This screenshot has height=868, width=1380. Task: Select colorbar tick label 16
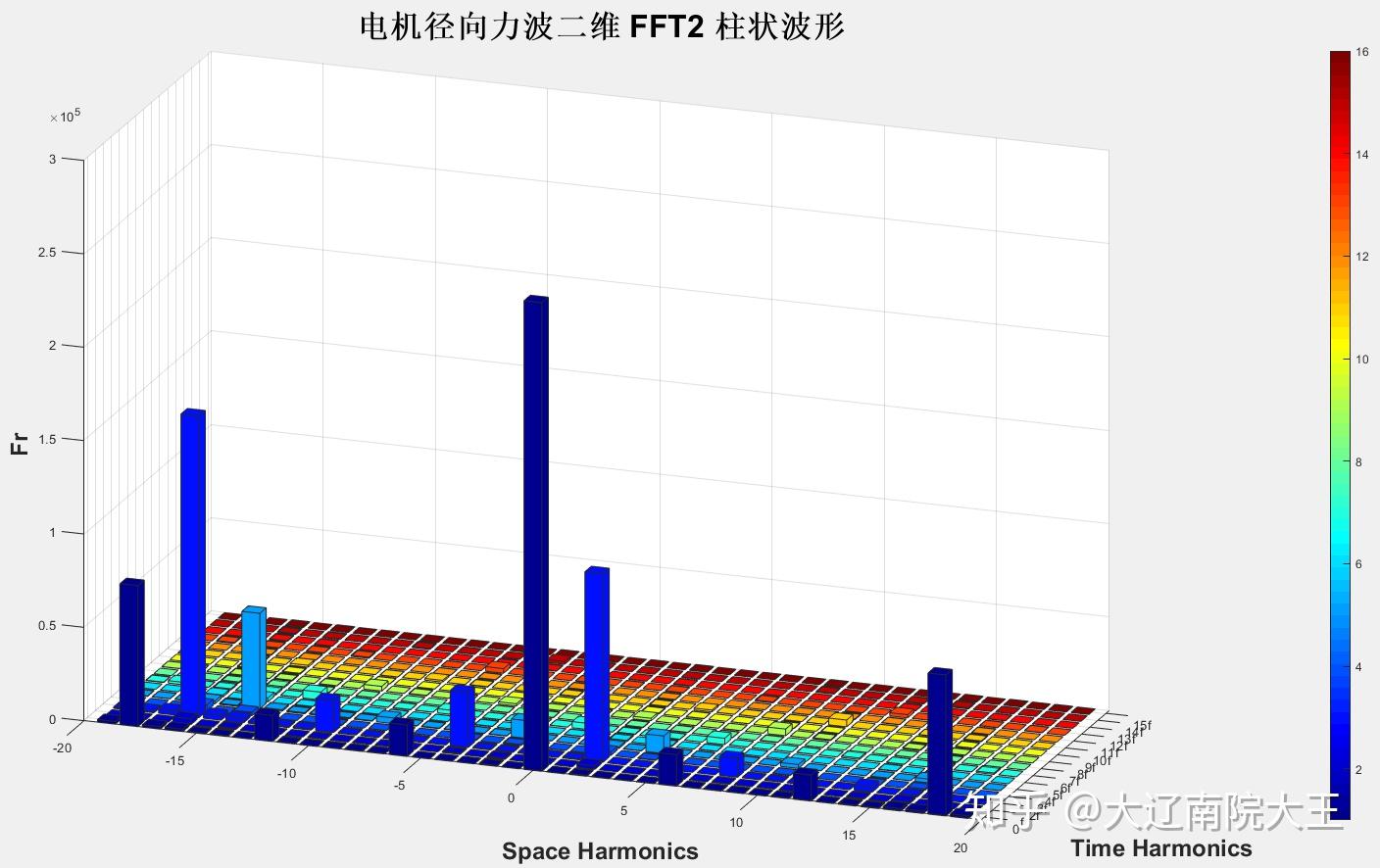click(x=1361, y=53)
